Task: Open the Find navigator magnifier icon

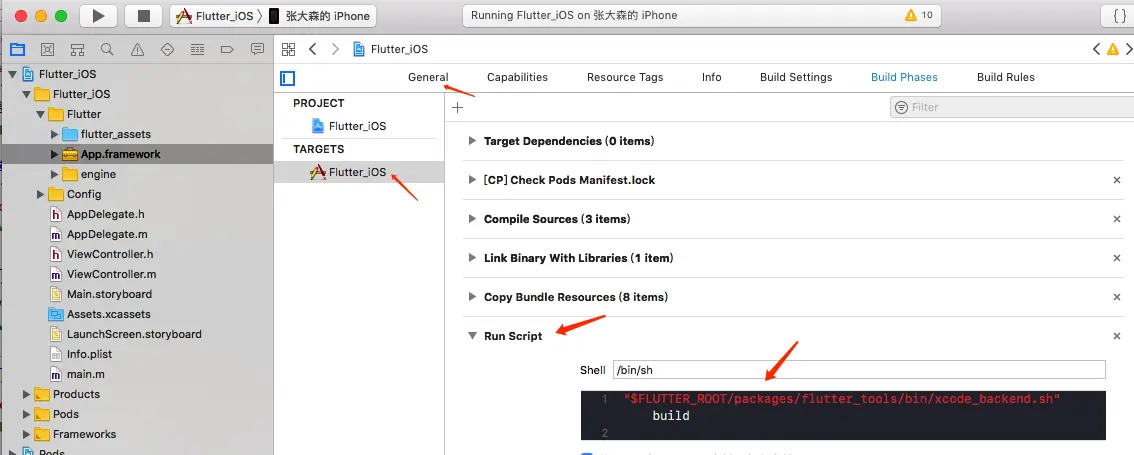Action: coord(107,49)
